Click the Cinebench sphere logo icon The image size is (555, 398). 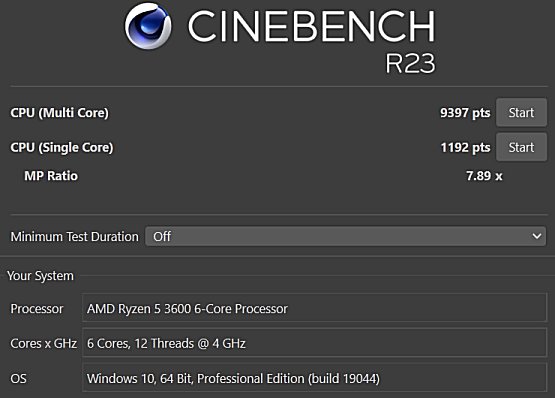[148, 26]
